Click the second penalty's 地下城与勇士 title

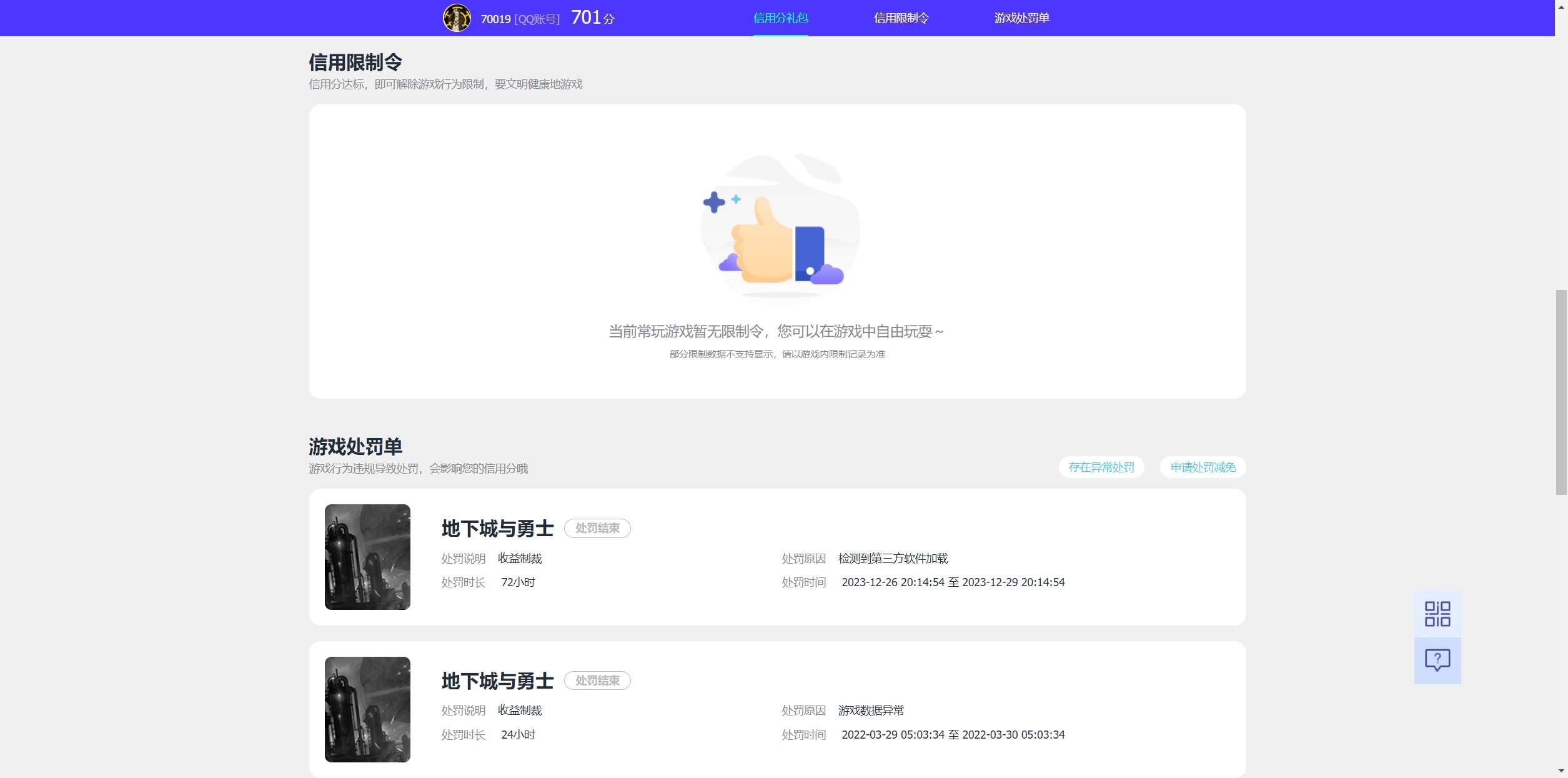tap(497, 681)
